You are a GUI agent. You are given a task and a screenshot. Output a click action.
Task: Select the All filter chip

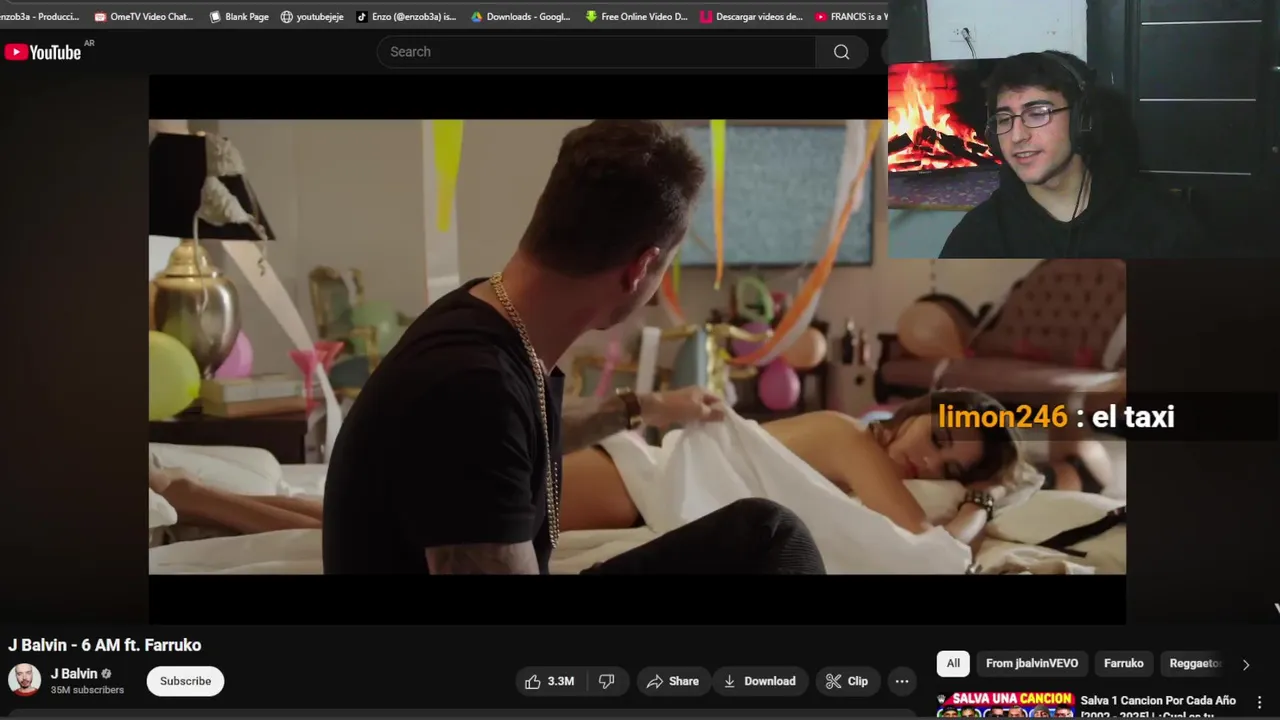tap(953, 663)
